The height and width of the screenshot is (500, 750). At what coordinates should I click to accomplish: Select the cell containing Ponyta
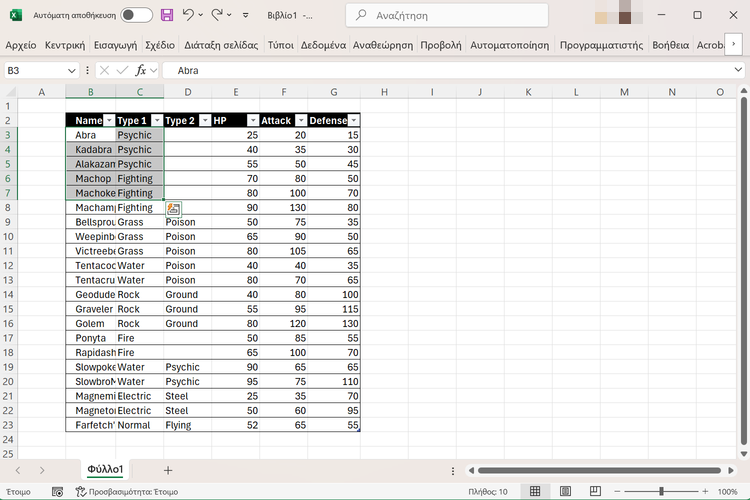90,338
